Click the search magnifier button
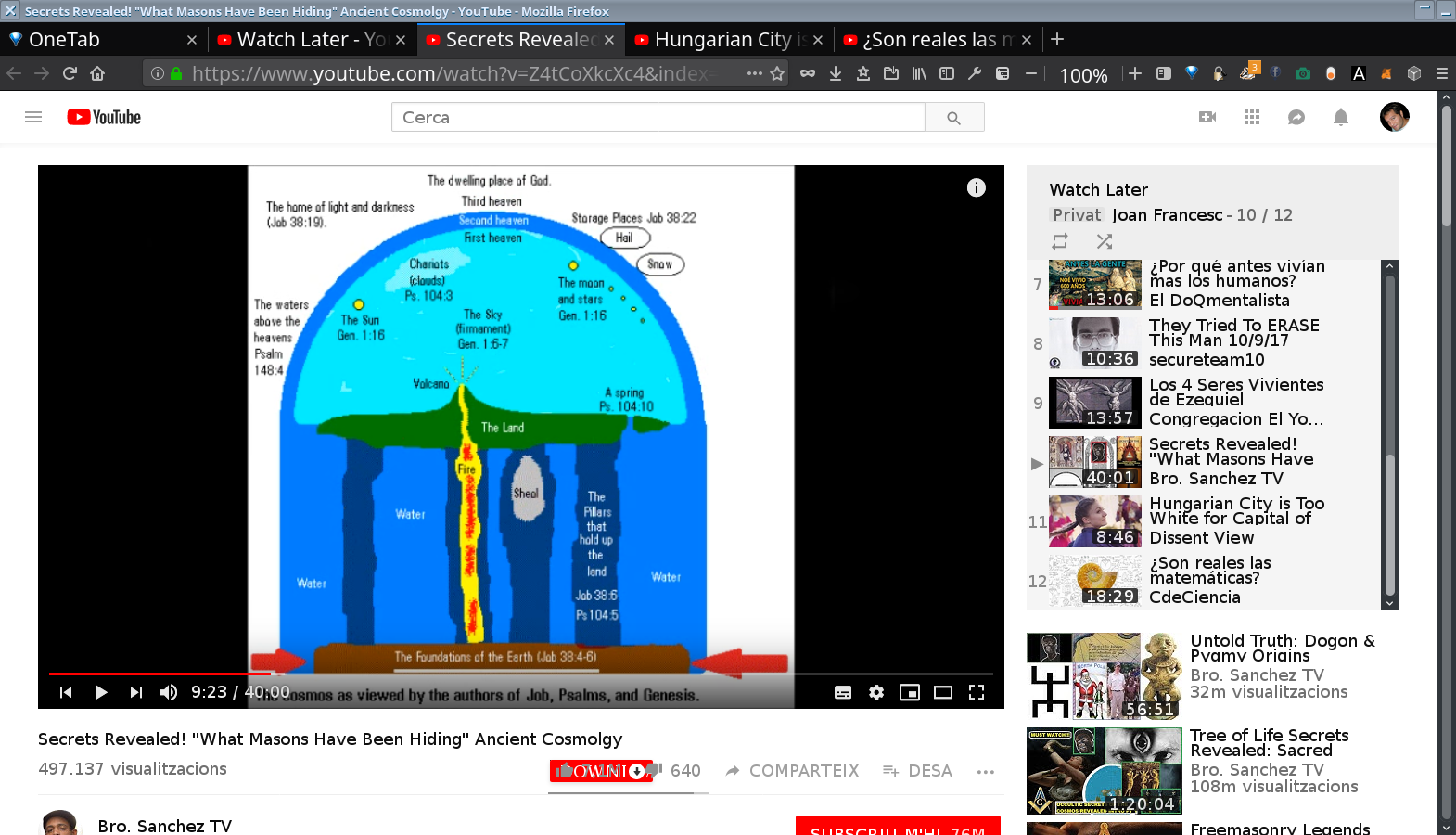The width and height of the screenshot is (1456, 835). click(x=954, y=117)
